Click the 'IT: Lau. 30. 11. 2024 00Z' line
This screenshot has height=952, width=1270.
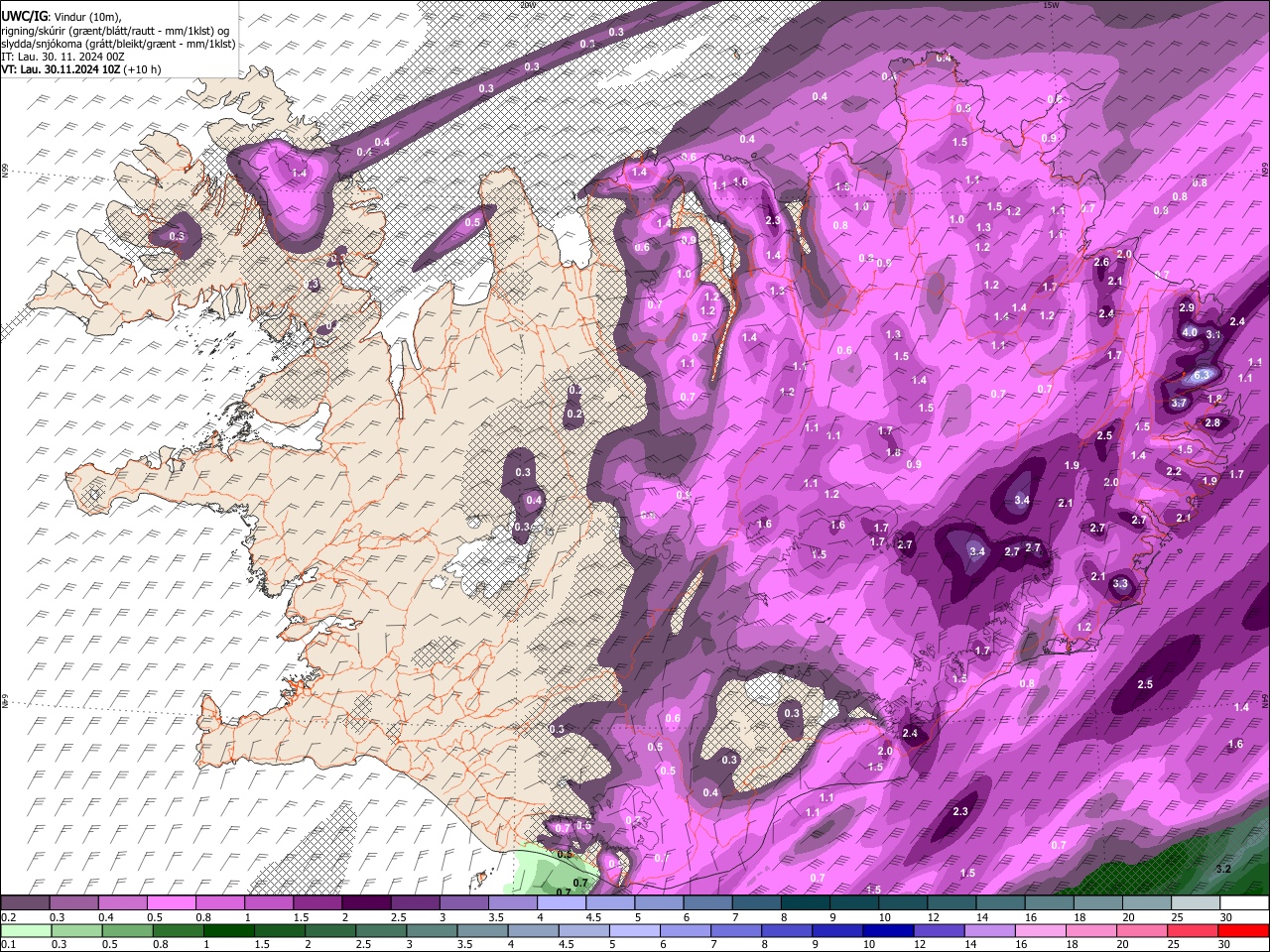63,57
